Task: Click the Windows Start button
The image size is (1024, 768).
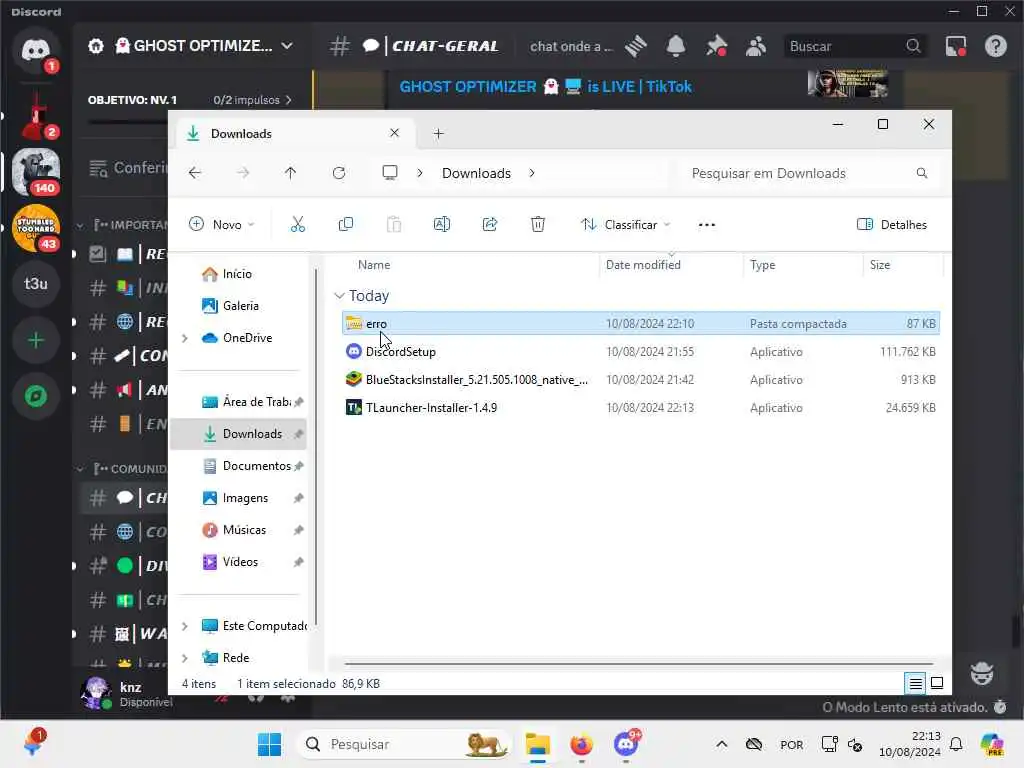Action: point(269,744)
